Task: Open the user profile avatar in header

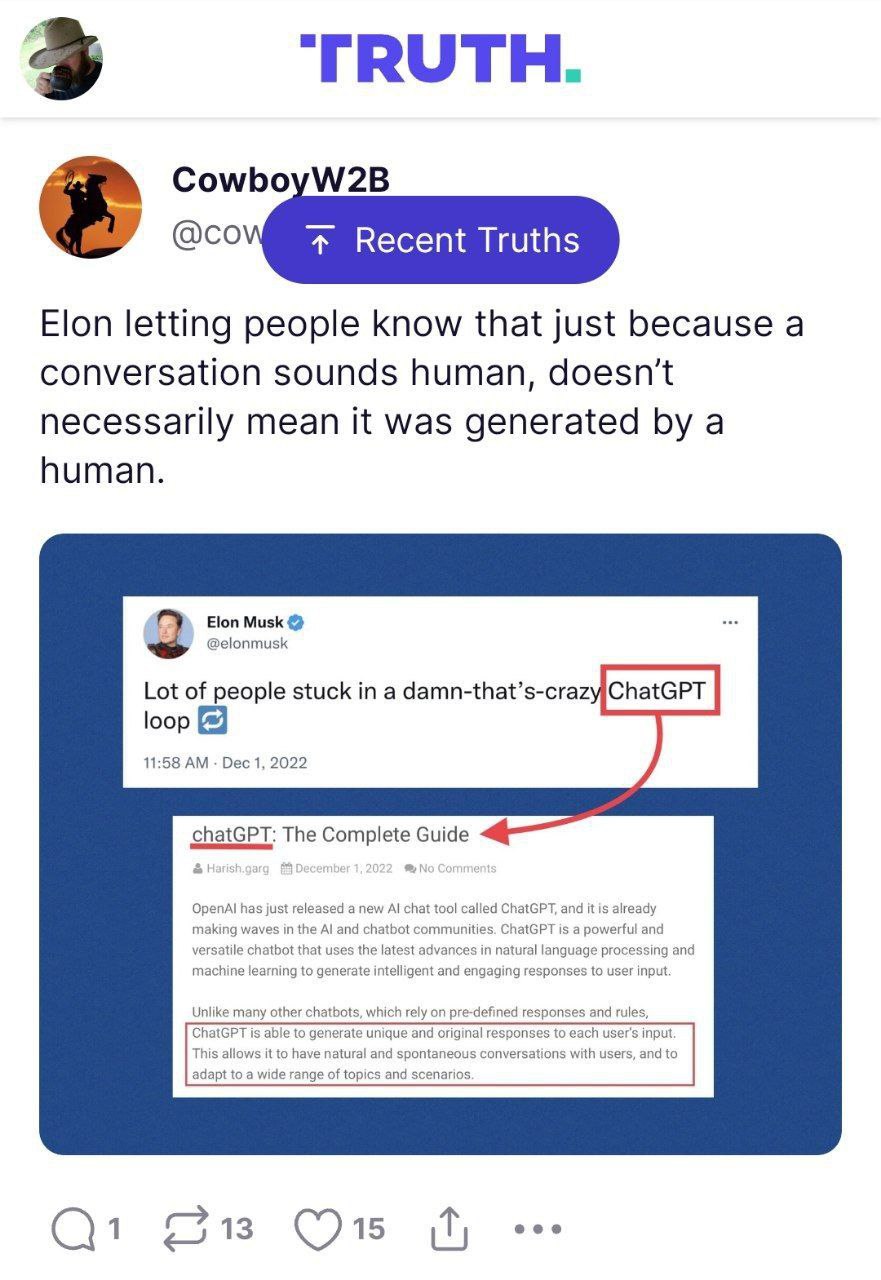Action: pos(61,58)
